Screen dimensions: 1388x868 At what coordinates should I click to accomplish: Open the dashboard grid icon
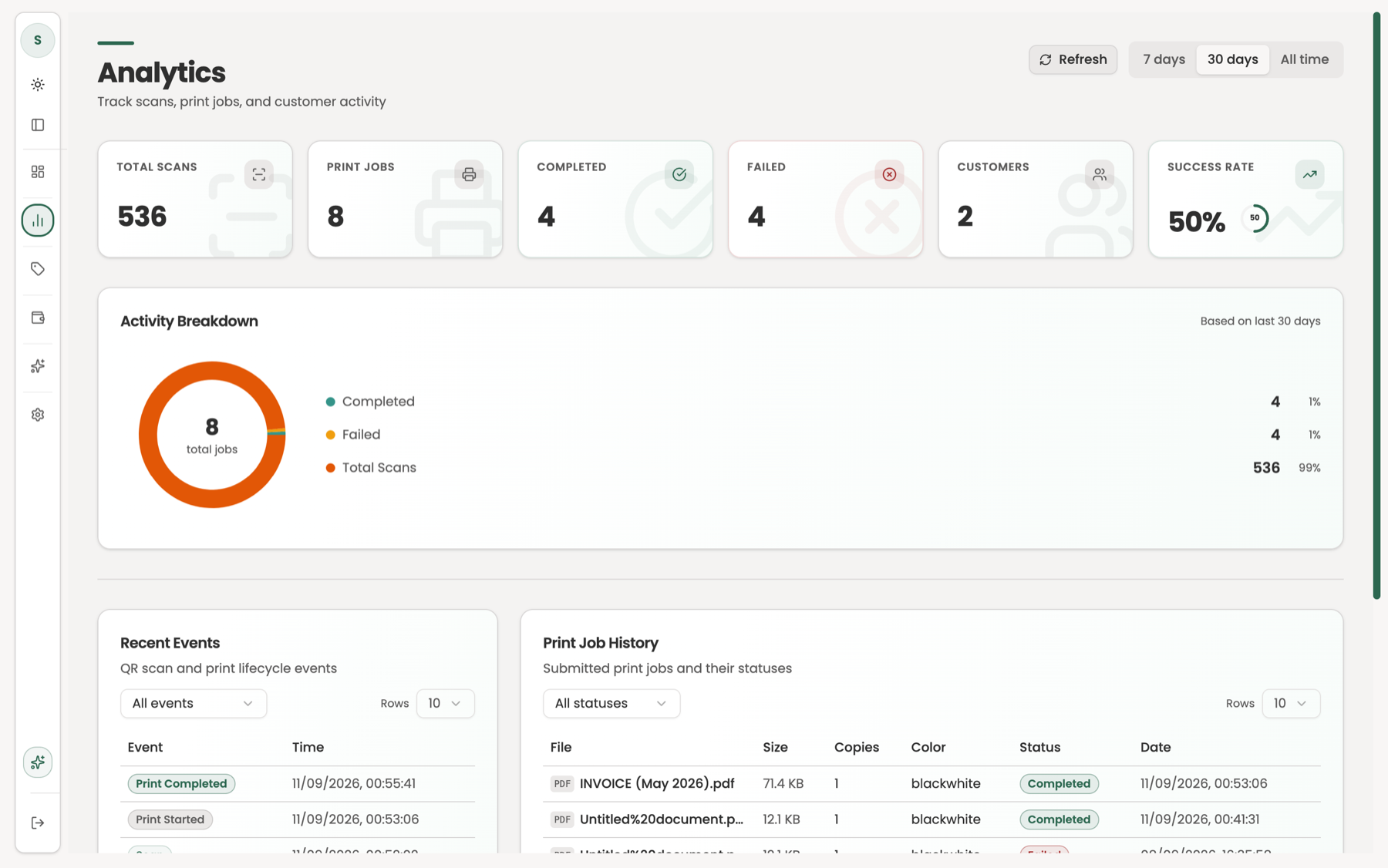point(37,172)
